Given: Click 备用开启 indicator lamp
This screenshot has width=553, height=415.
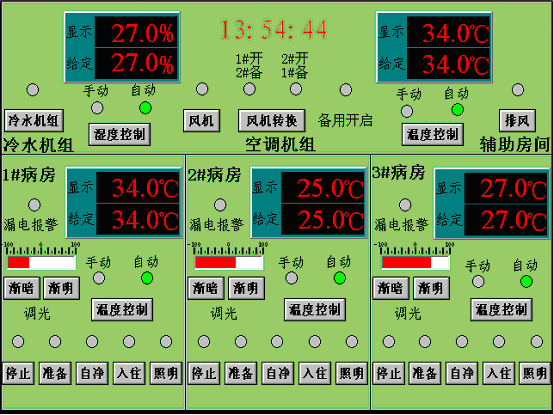Looking at the screenshot, I should [x=346, y=90].
